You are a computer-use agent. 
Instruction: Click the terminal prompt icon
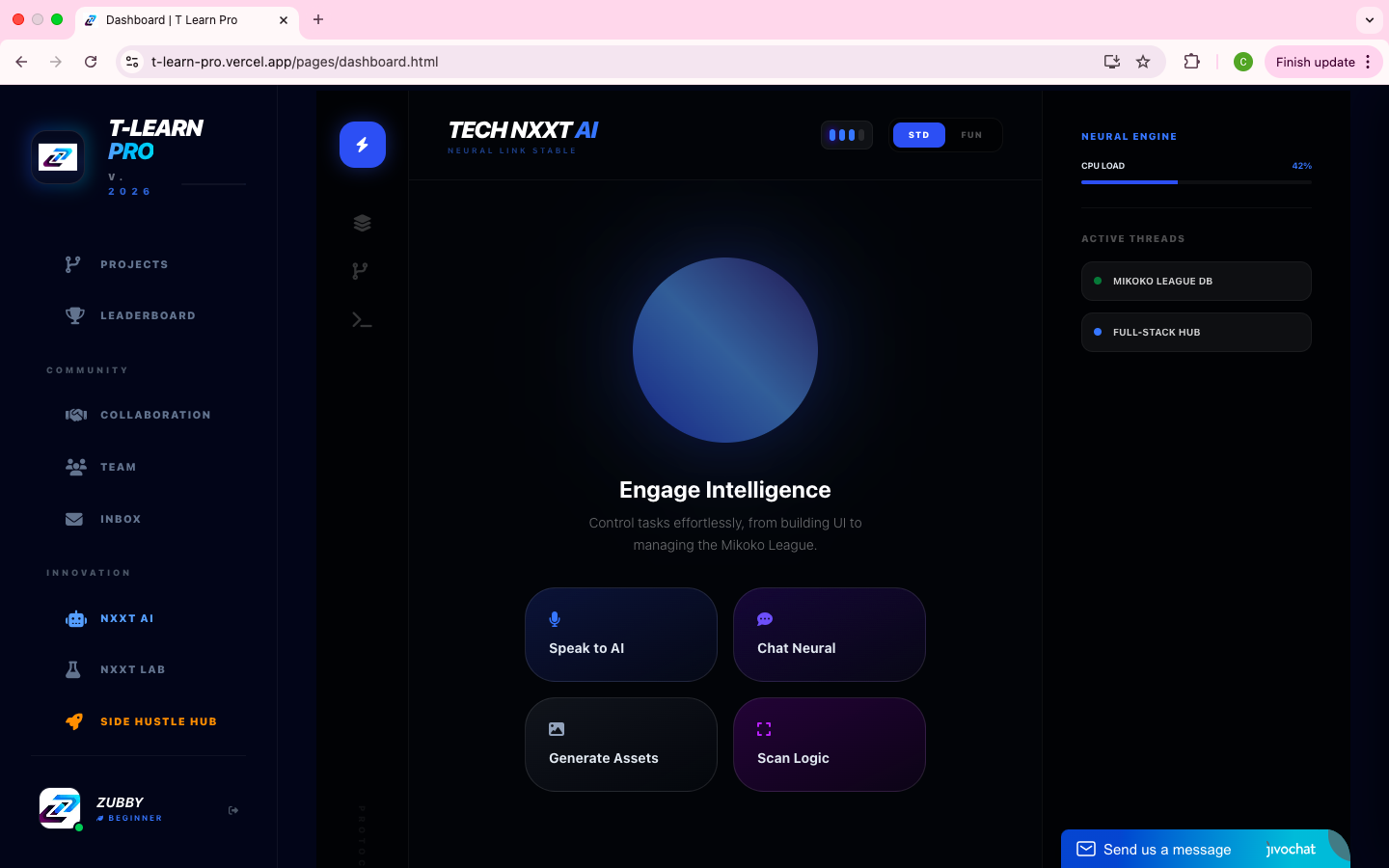(362, 320)
